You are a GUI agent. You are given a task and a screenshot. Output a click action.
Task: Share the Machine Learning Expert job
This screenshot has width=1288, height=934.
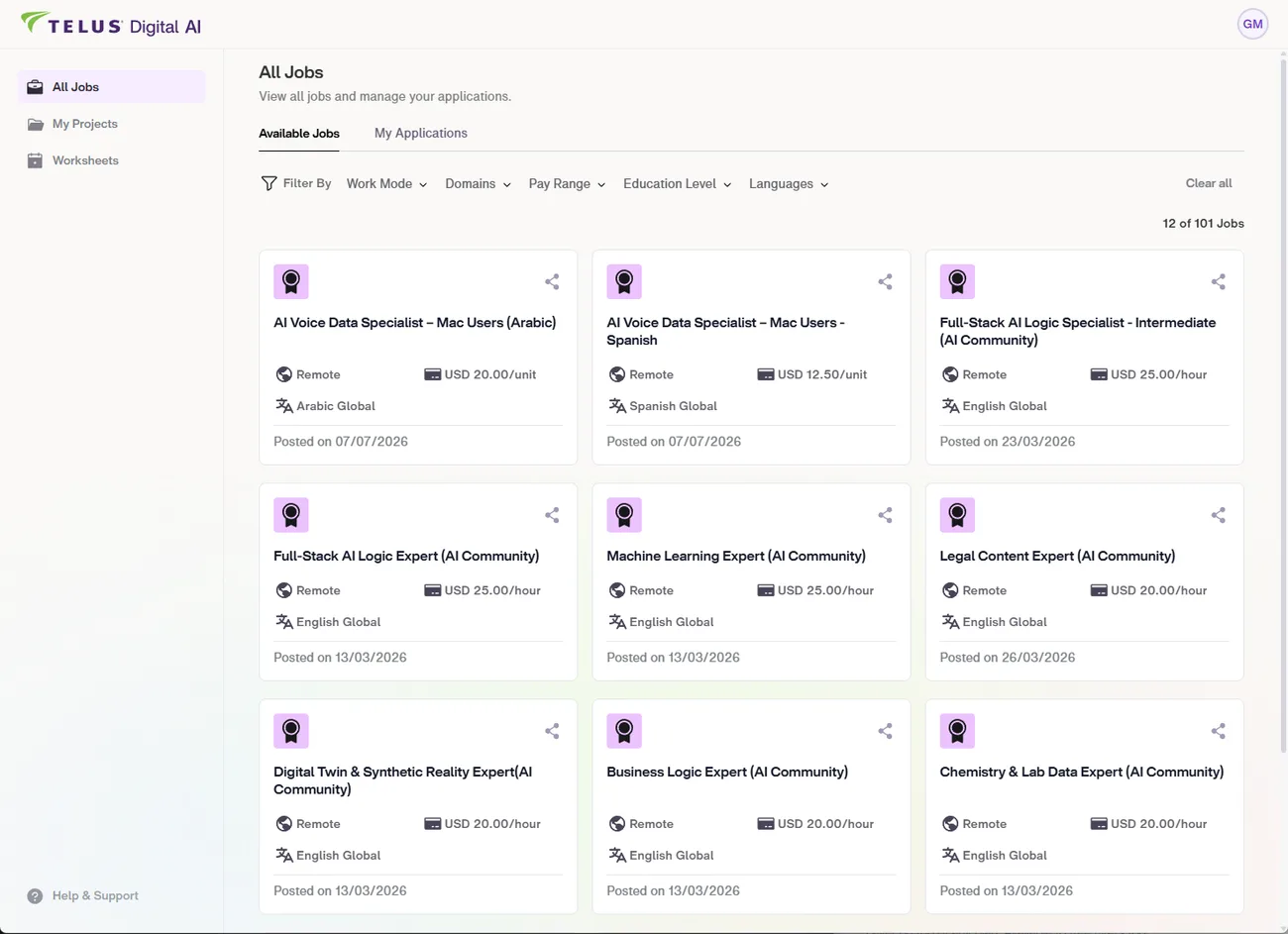(885, 515)
